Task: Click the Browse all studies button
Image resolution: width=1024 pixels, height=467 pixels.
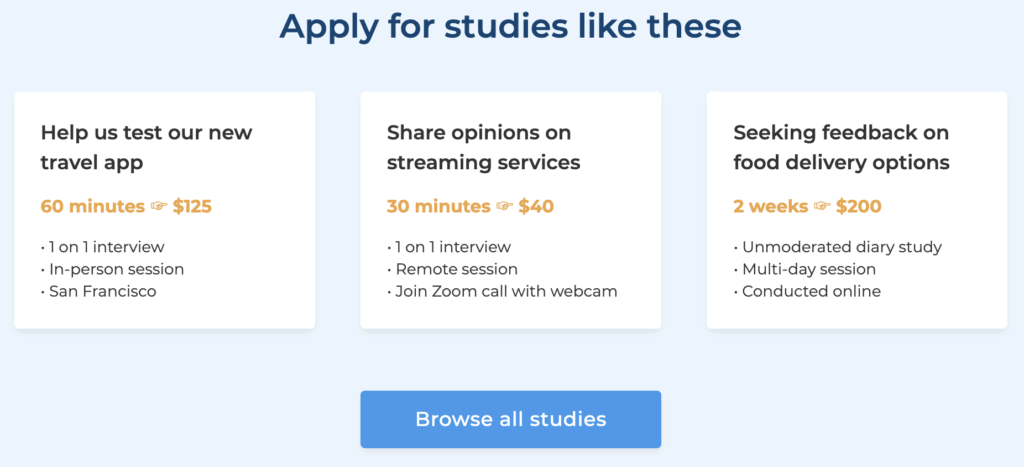Action: tap(510, 419)
